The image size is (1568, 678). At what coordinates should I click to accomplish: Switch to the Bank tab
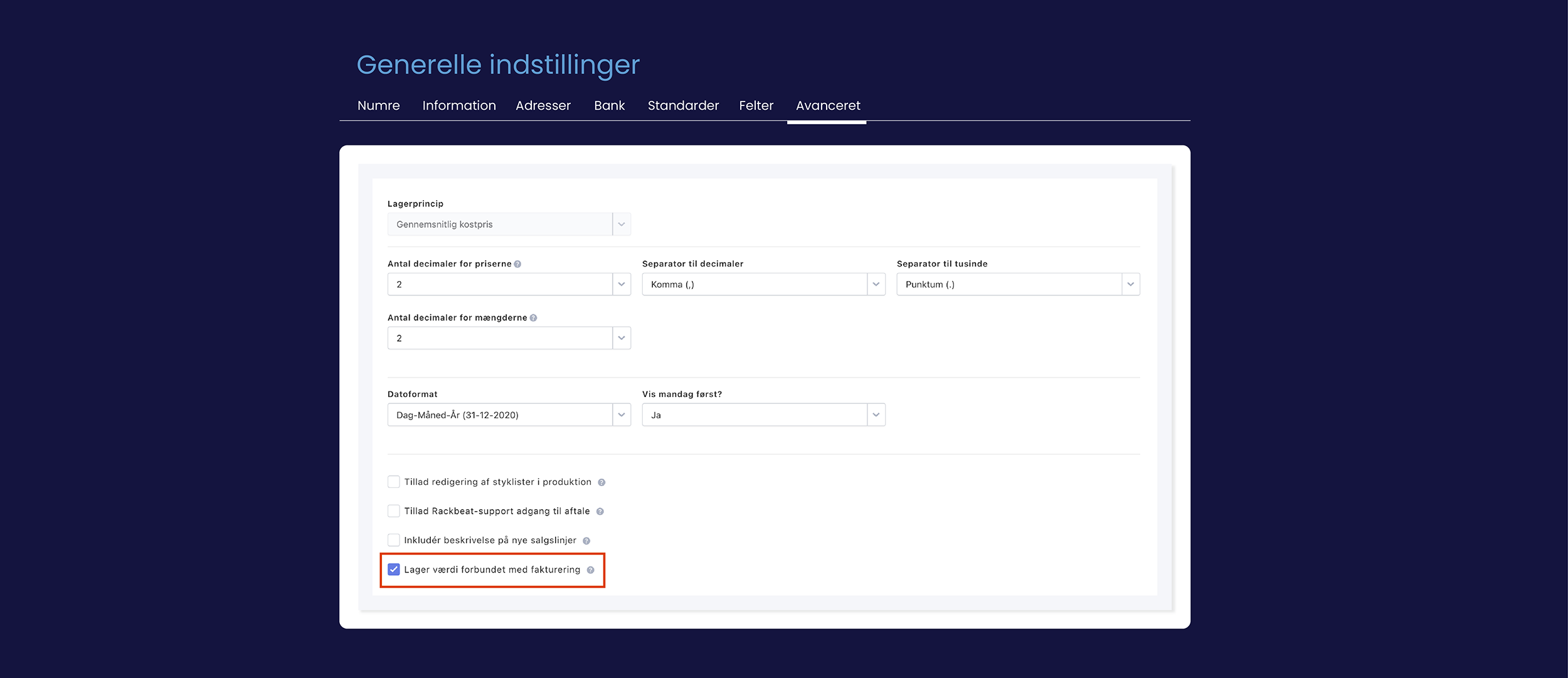pyautogui.click(x=610, y=105)
